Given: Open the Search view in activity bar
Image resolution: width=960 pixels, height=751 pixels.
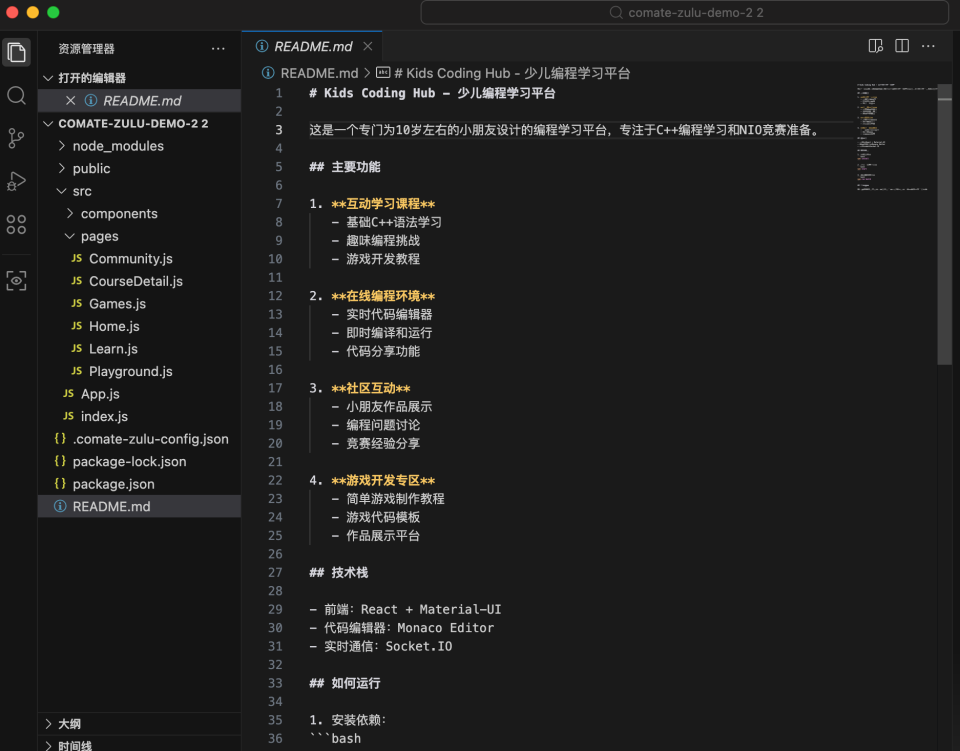Looking at the screenshot, I should [x=17, y=95].
